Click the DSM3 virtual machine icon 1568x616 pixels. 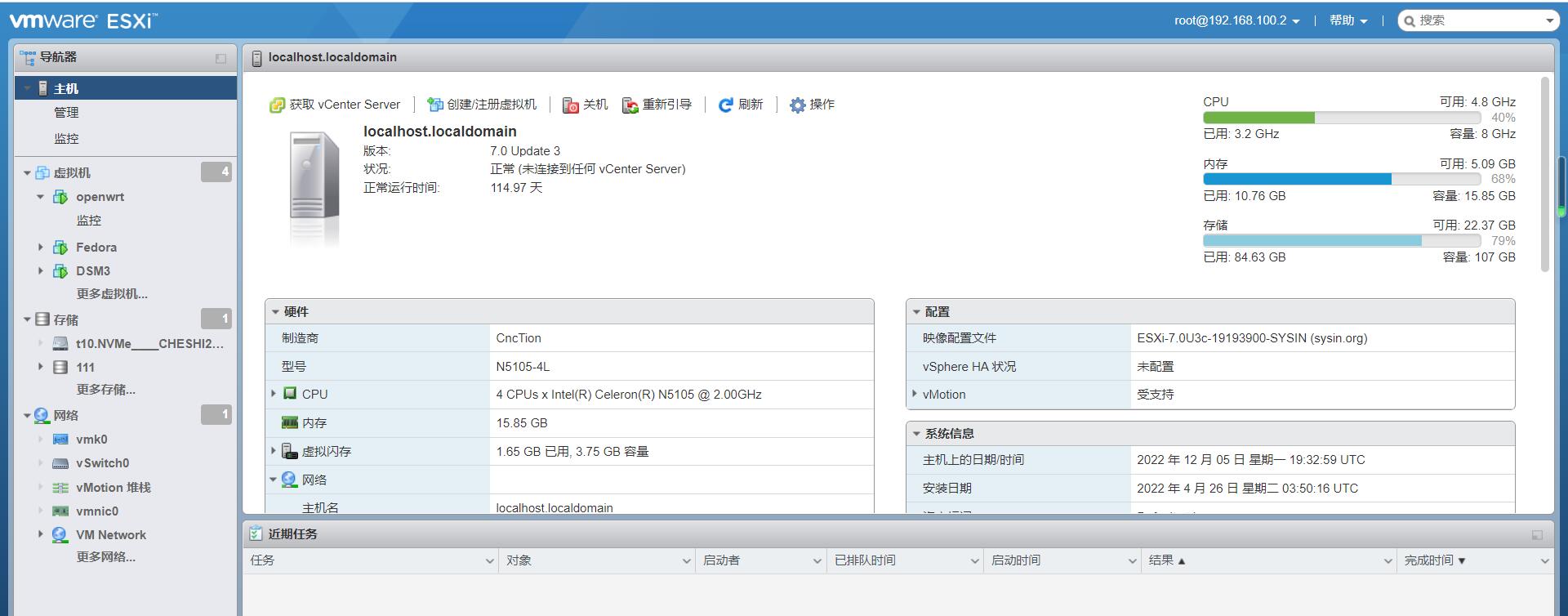coord(60,271)
